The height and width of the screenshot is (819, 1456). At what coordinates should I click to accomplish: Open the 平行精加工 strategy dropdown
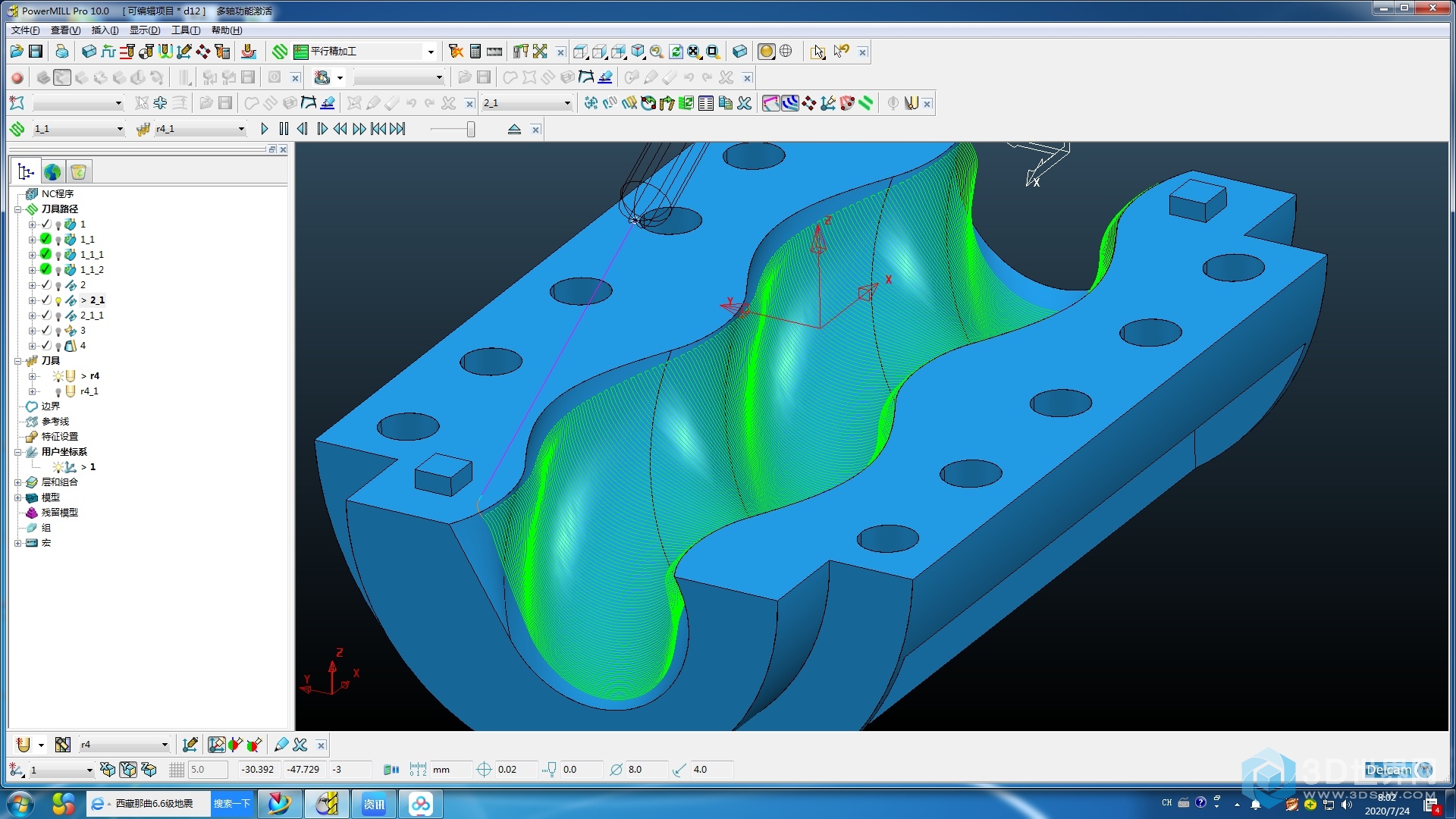point(431,52)
